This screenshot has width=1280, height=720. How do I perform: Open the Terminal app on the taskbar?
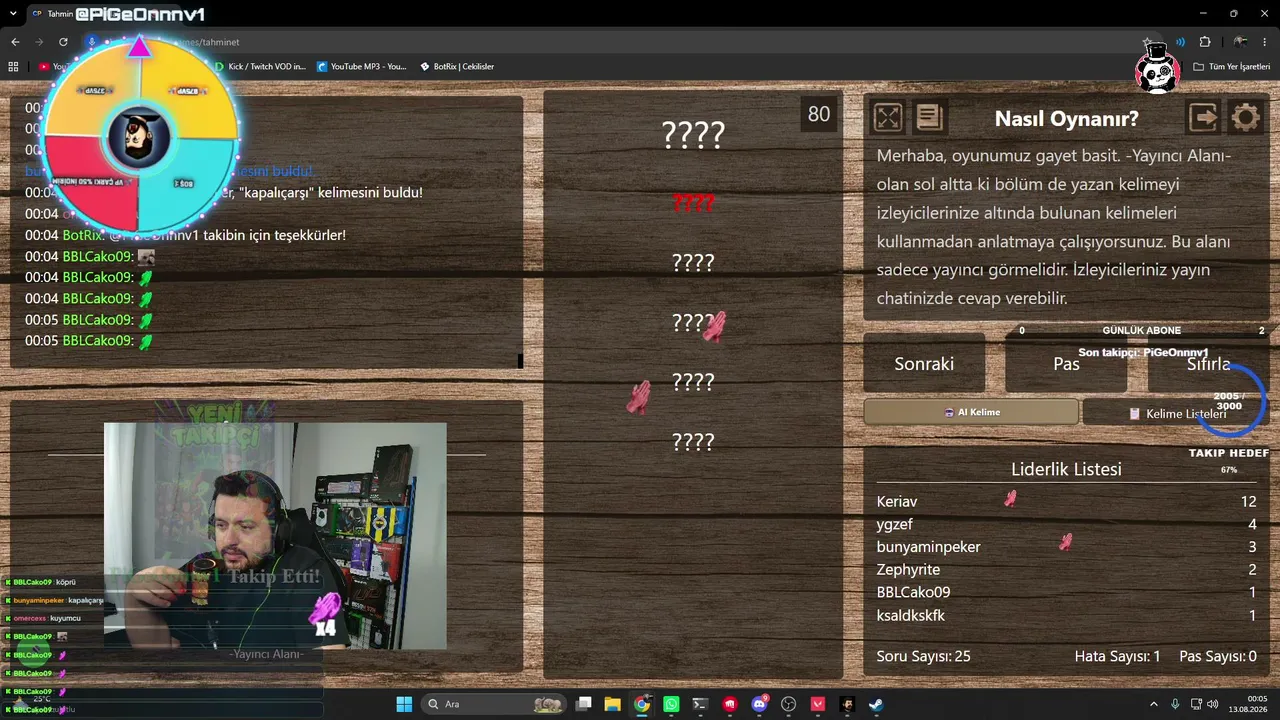[x=700, y=704]
